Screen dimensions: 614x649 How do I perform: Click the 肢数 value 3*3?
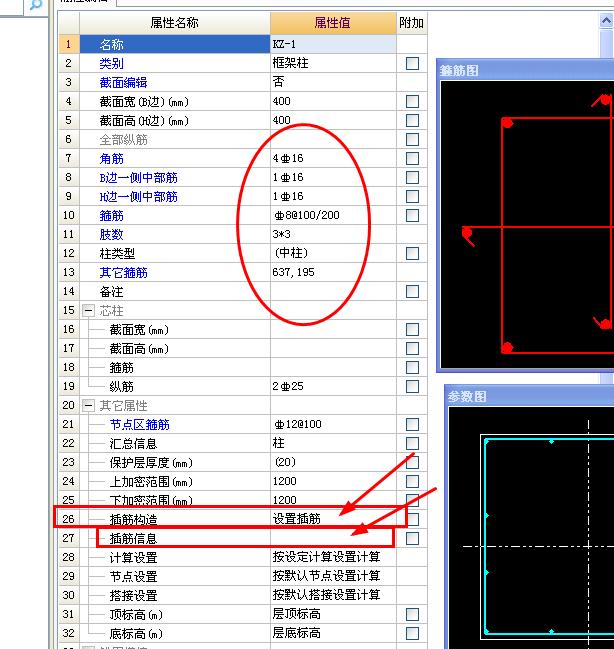click(x=333, y=234)
